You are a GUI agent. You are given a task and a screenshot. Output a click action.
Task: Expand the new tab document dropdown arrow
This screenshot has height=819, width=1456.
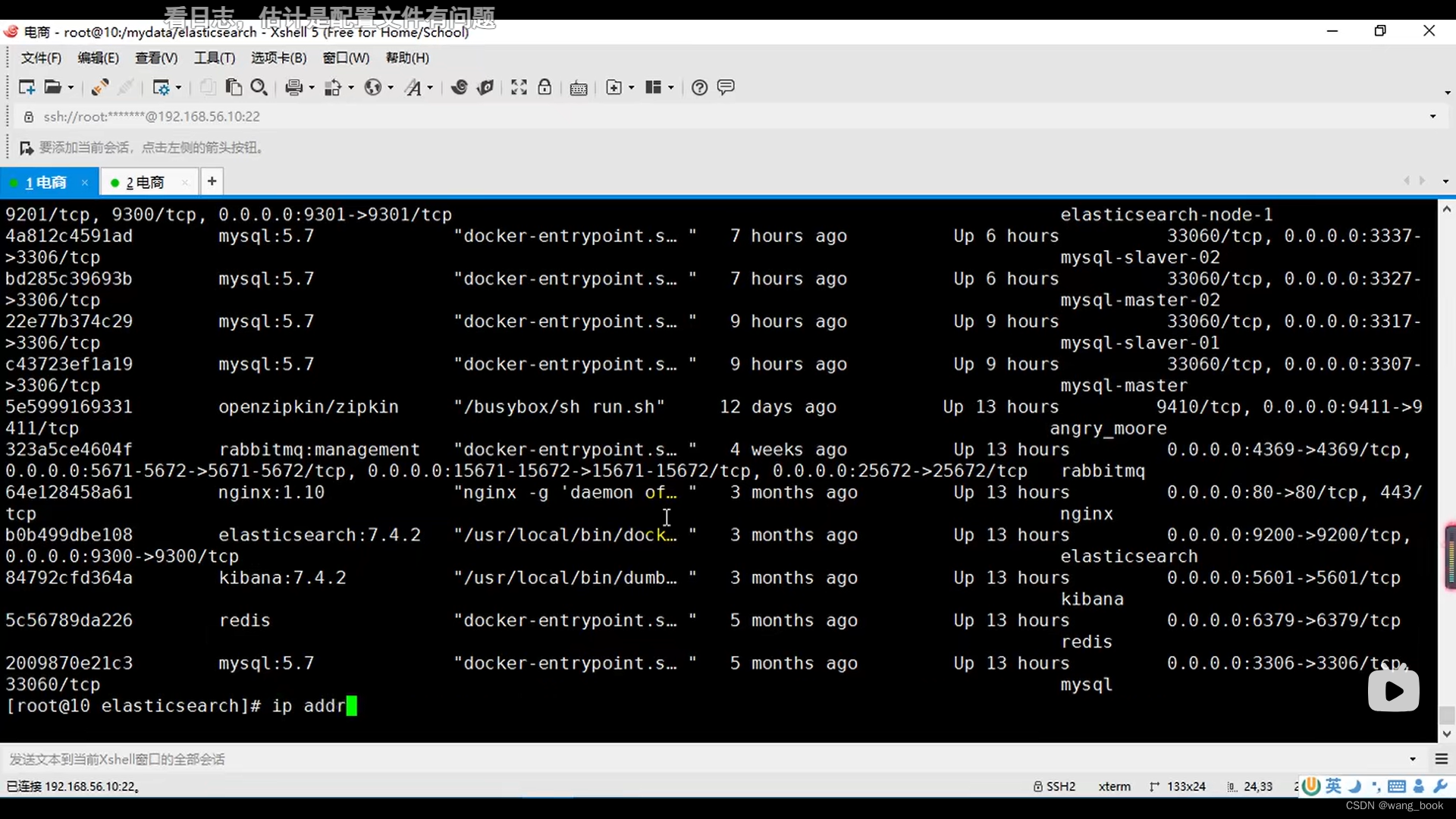[631, 88]
